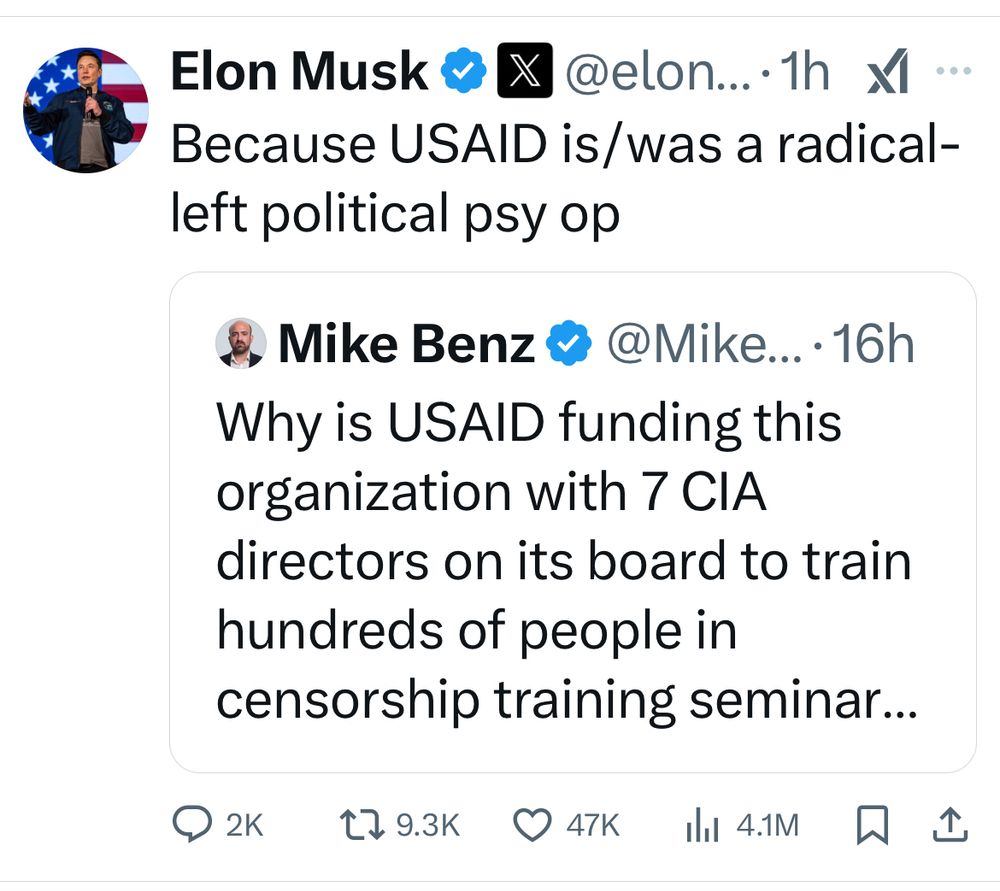Bookmark this post

click(872, 825)
